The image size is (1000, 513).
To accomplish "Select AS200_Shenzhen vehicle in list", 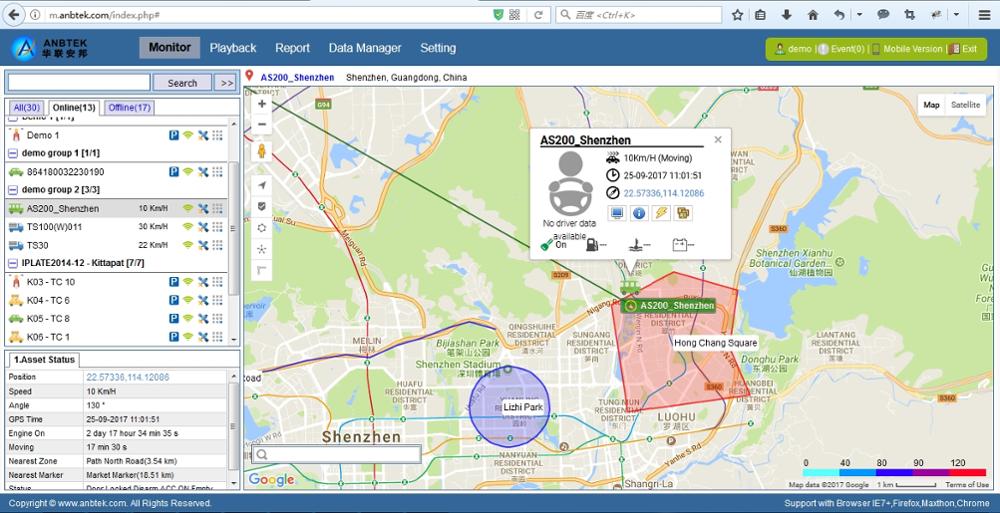I will pos(117,209).
